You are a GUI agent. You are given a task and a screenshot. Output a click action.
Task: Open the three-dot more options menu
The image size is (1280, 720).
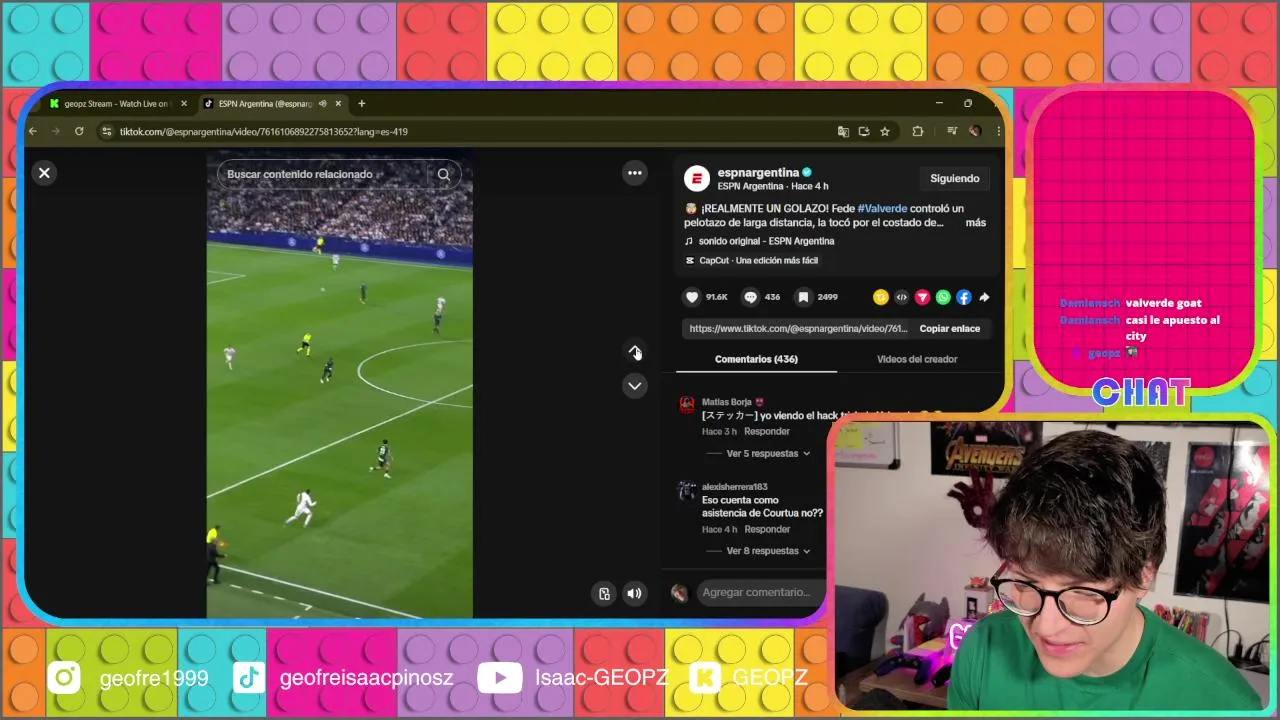coord(635,173)
